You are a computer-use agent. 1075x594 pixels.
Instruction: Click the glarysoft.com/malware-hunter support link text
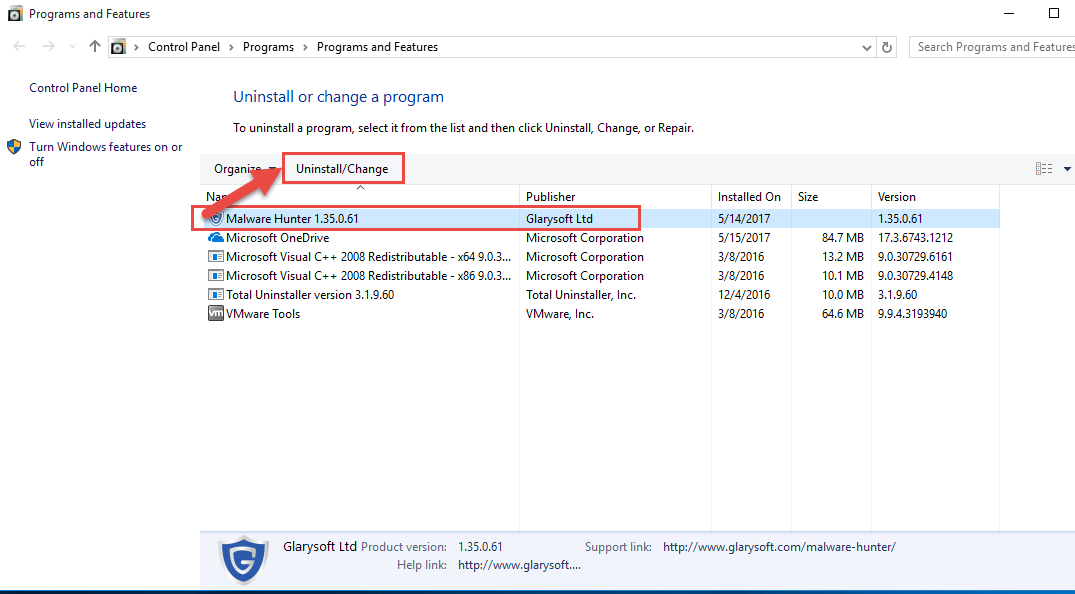tap(779, 547)
